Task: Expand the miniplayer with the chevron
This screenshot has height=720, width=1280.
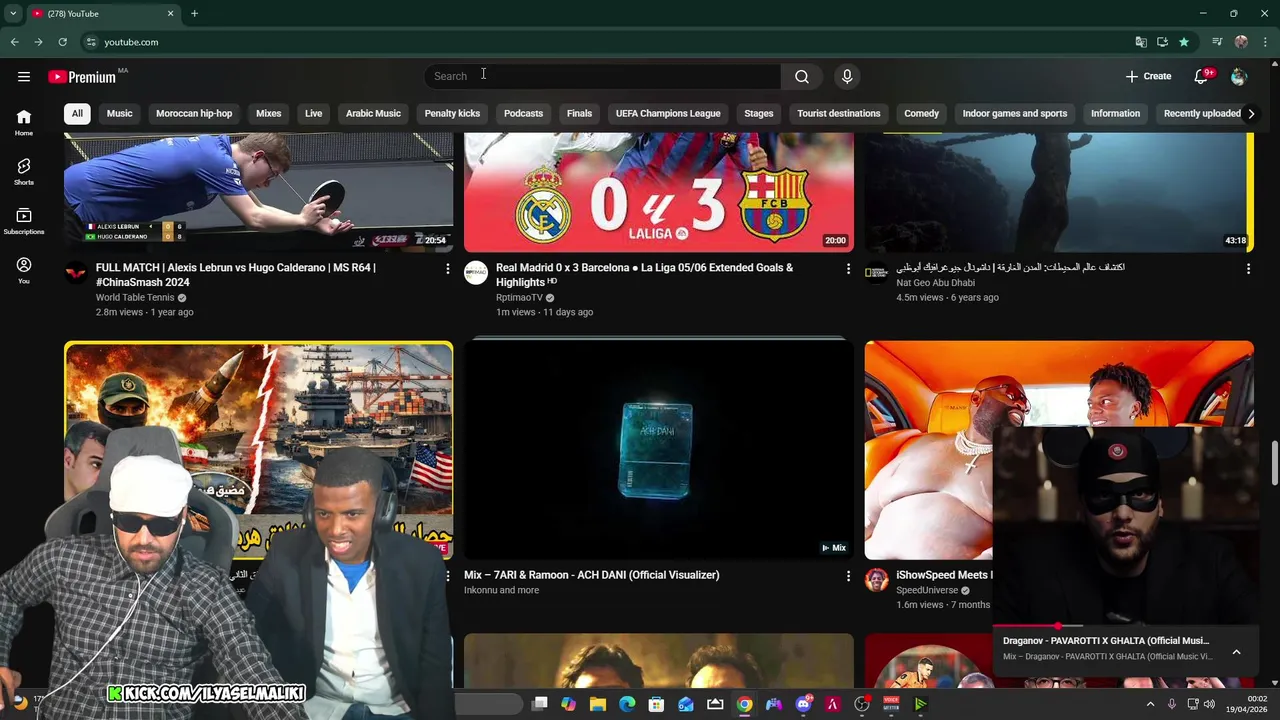Action: tap(1236, 652)
